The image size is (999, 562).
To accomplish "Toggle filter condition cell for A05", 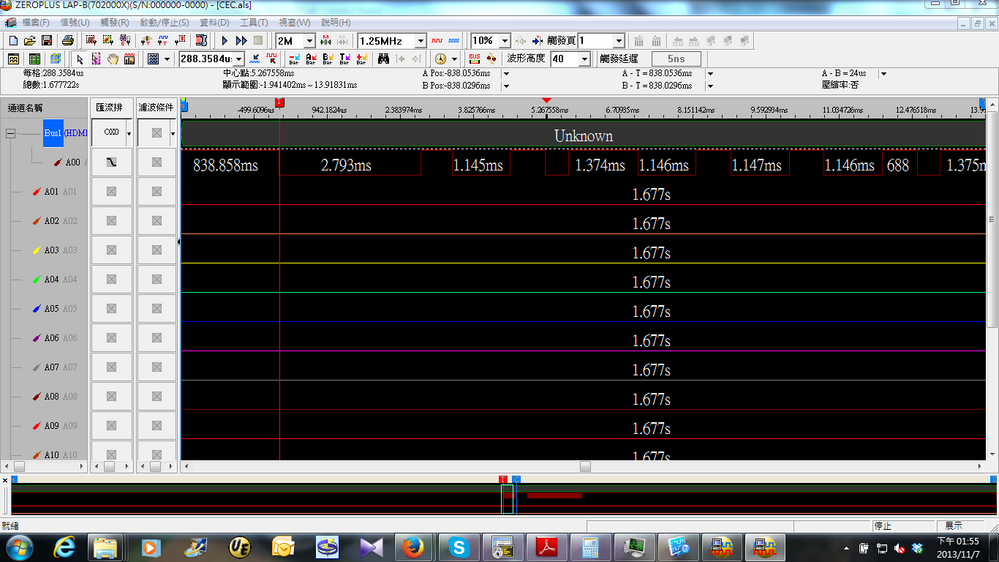I will pyautogui.click(x=157, y=308).
